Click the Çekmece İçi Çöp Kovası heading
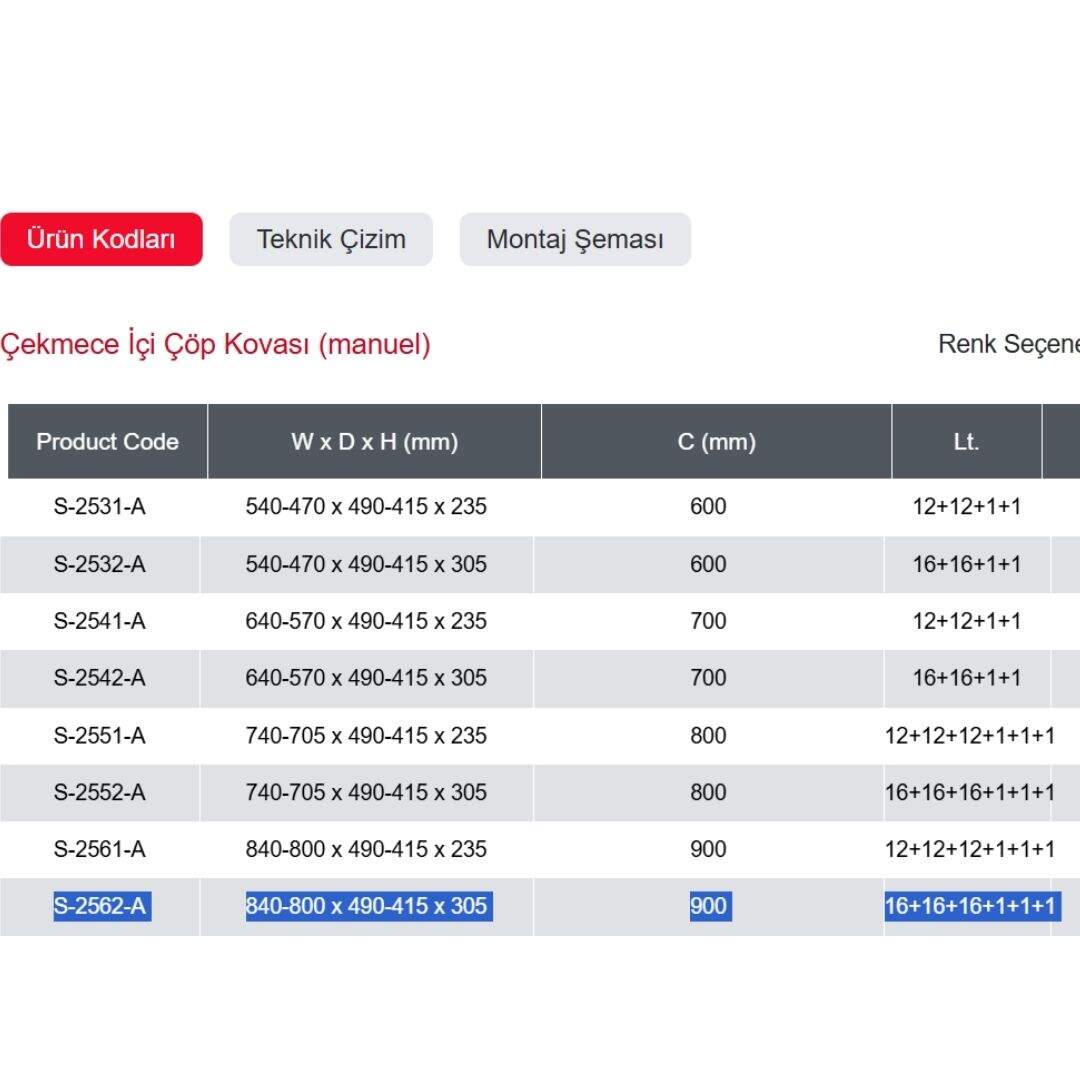The width and height of the screenshot is (1080, 1080). coord(215,345)
